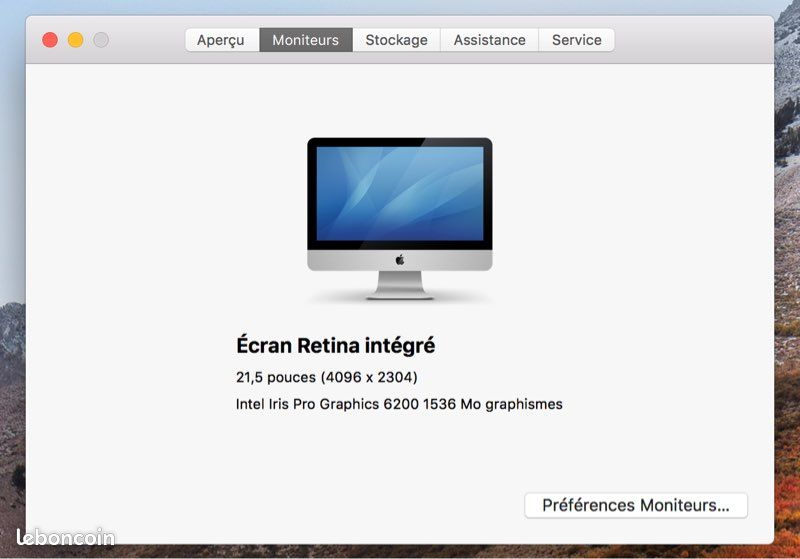The width and height of the screenshot is (800, 559).
Task: Click the Écran Retina intégré heading
Action: 336,345
